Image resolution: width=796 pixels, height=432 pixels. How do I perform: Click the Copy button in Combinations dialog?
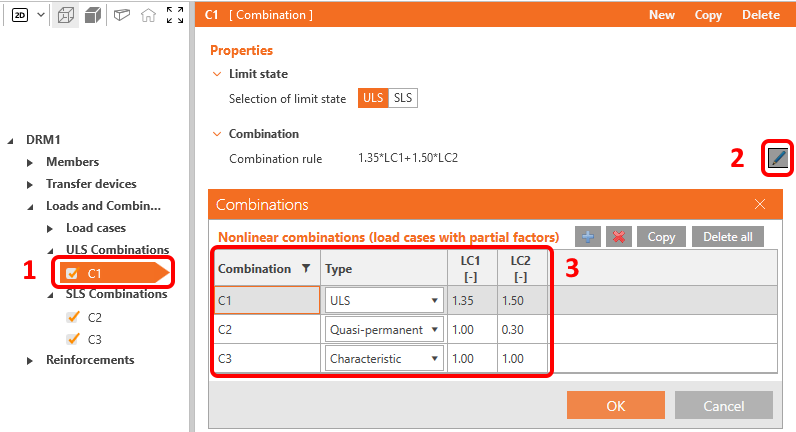pos(661,237)
